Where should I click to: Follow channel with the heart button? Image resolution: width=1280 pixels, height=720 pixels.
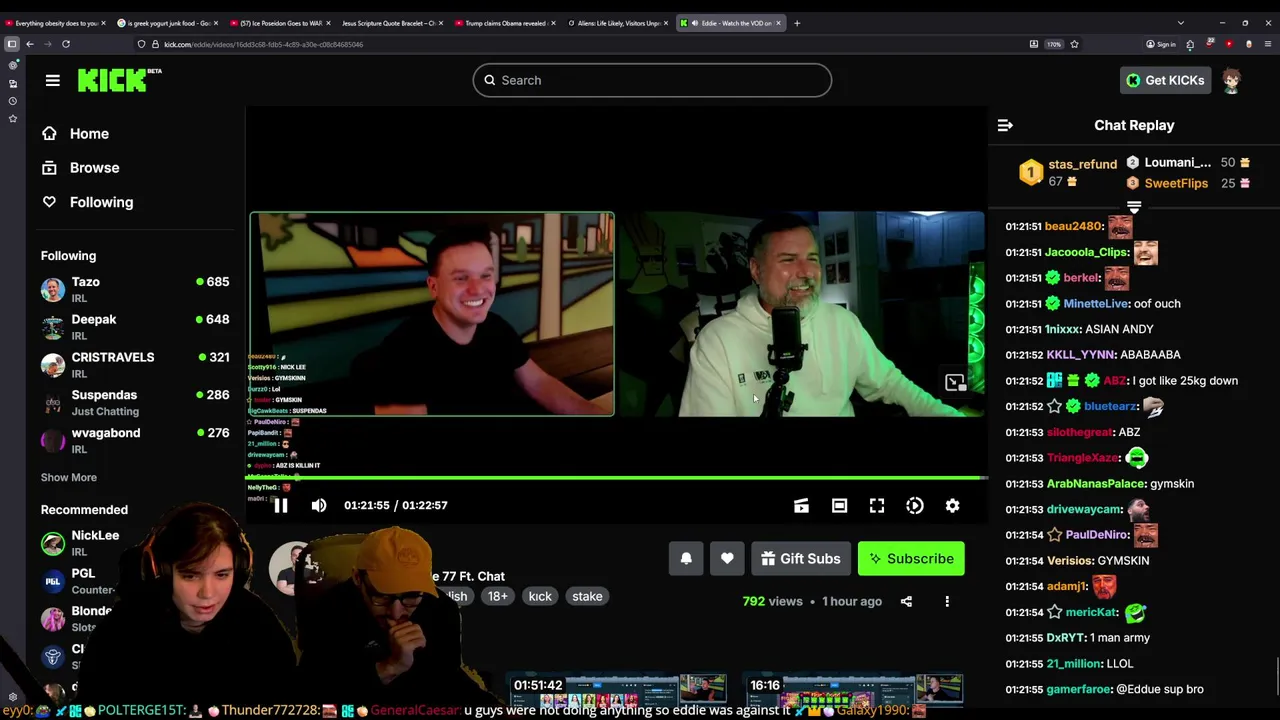727,559
